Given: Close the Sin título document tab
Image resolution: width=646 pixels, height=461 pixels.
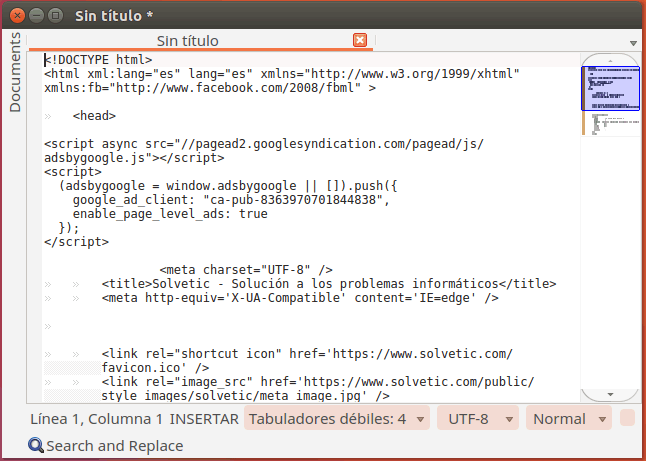Looking at the screenshot, I should click(360, 40).
